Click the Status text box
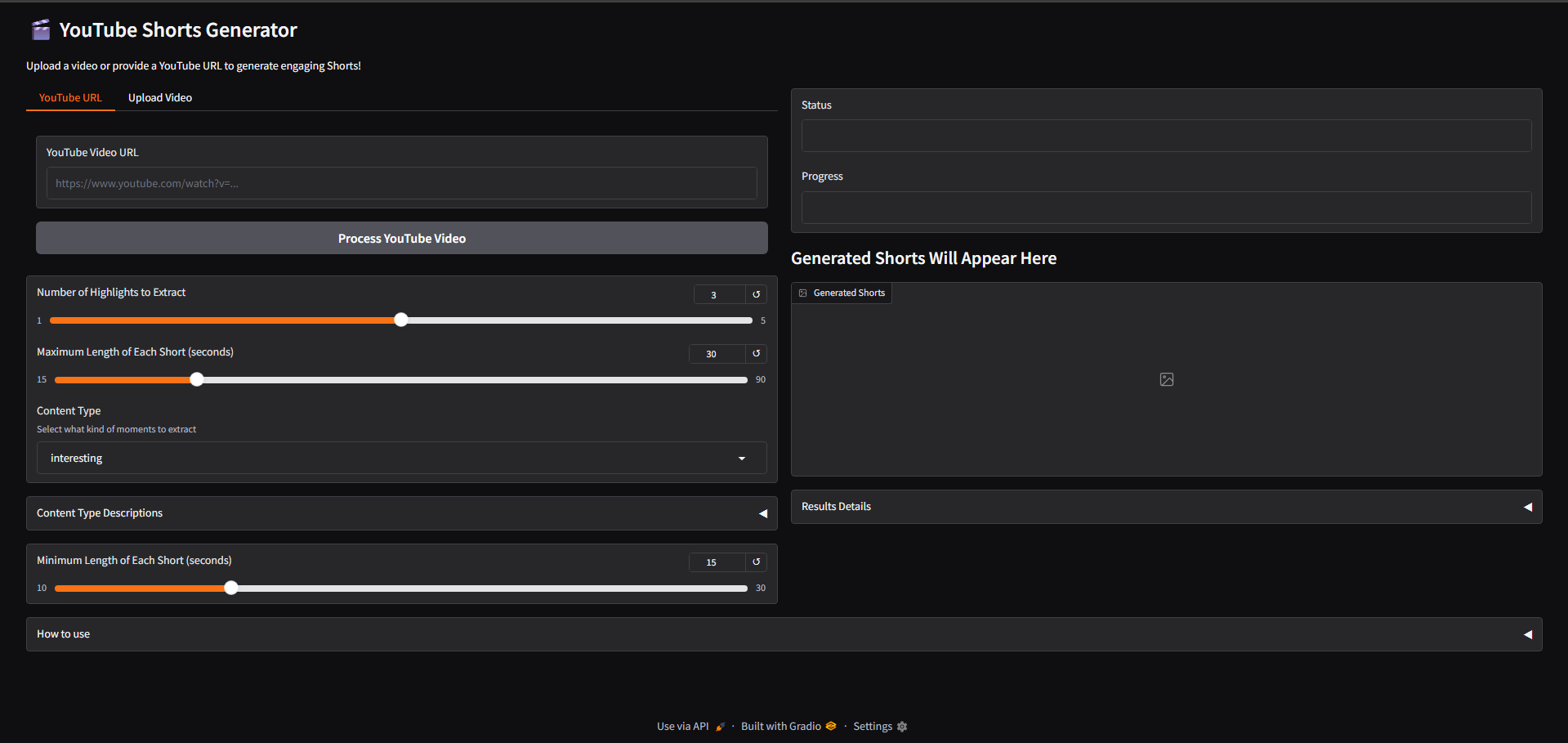Viewport: 1568px width, 743px height. (1166, 136)
